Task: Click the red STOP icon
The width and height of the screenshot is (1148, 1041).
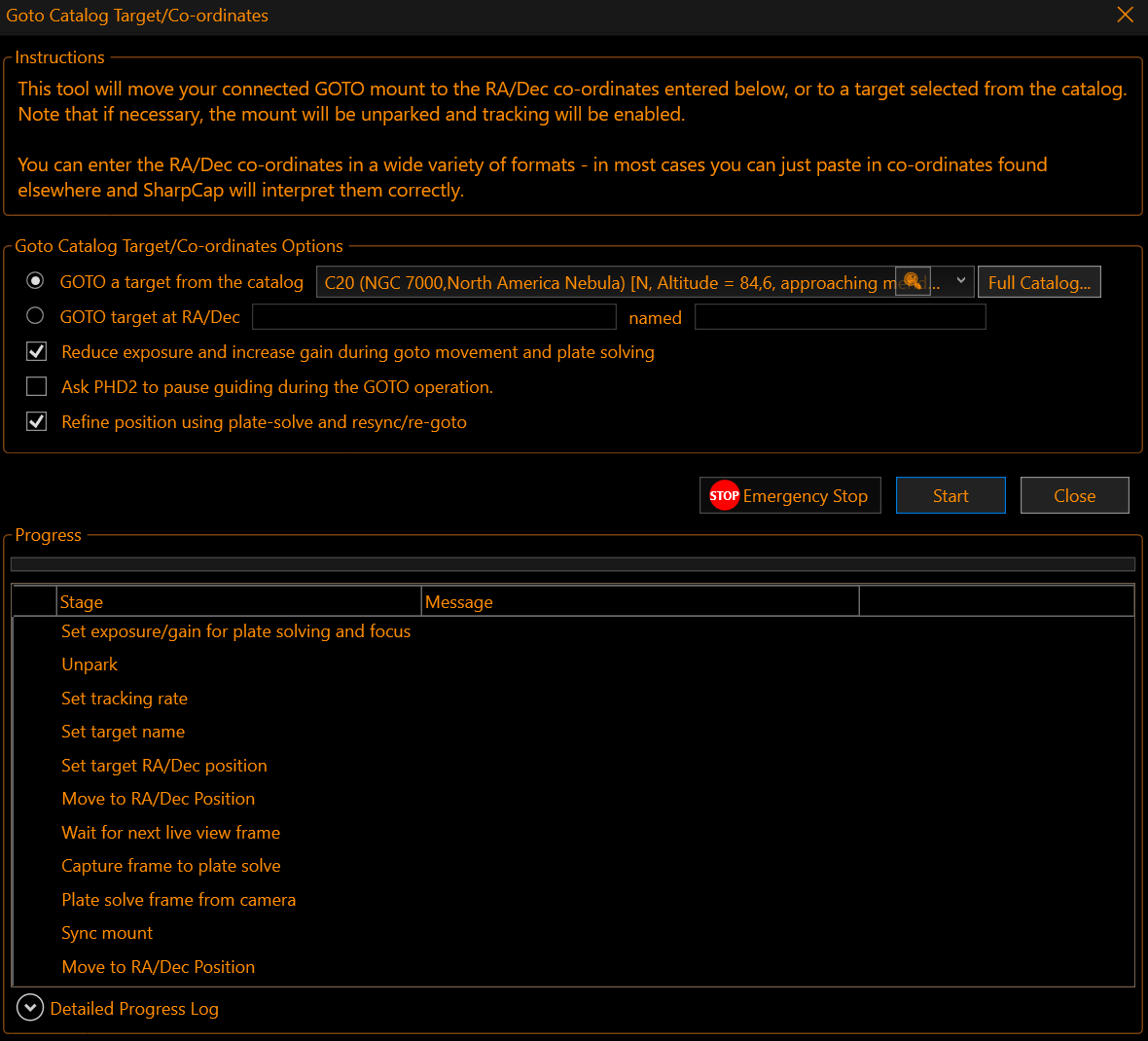Action: click(x=724, y=495)
